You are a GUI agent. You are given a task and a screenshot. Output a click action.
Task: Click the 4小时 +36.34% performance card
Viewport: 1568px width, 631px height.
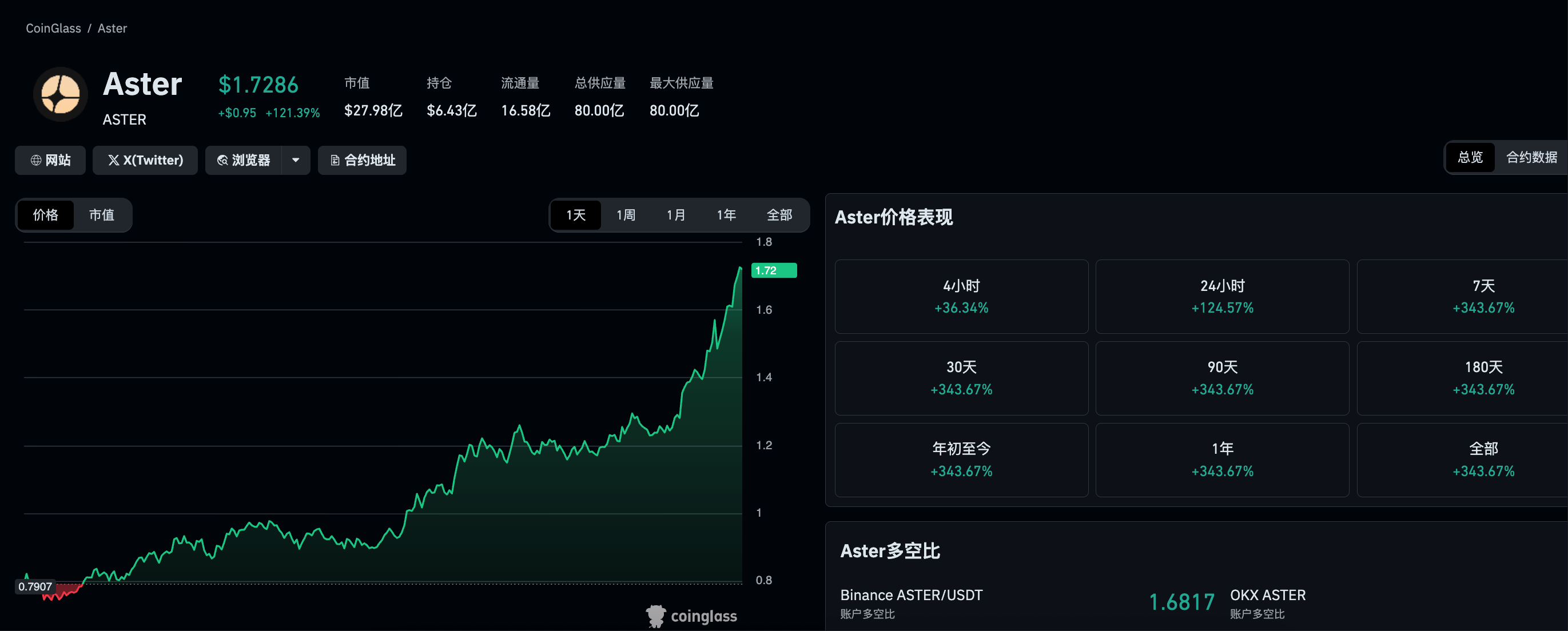(962, 296)
